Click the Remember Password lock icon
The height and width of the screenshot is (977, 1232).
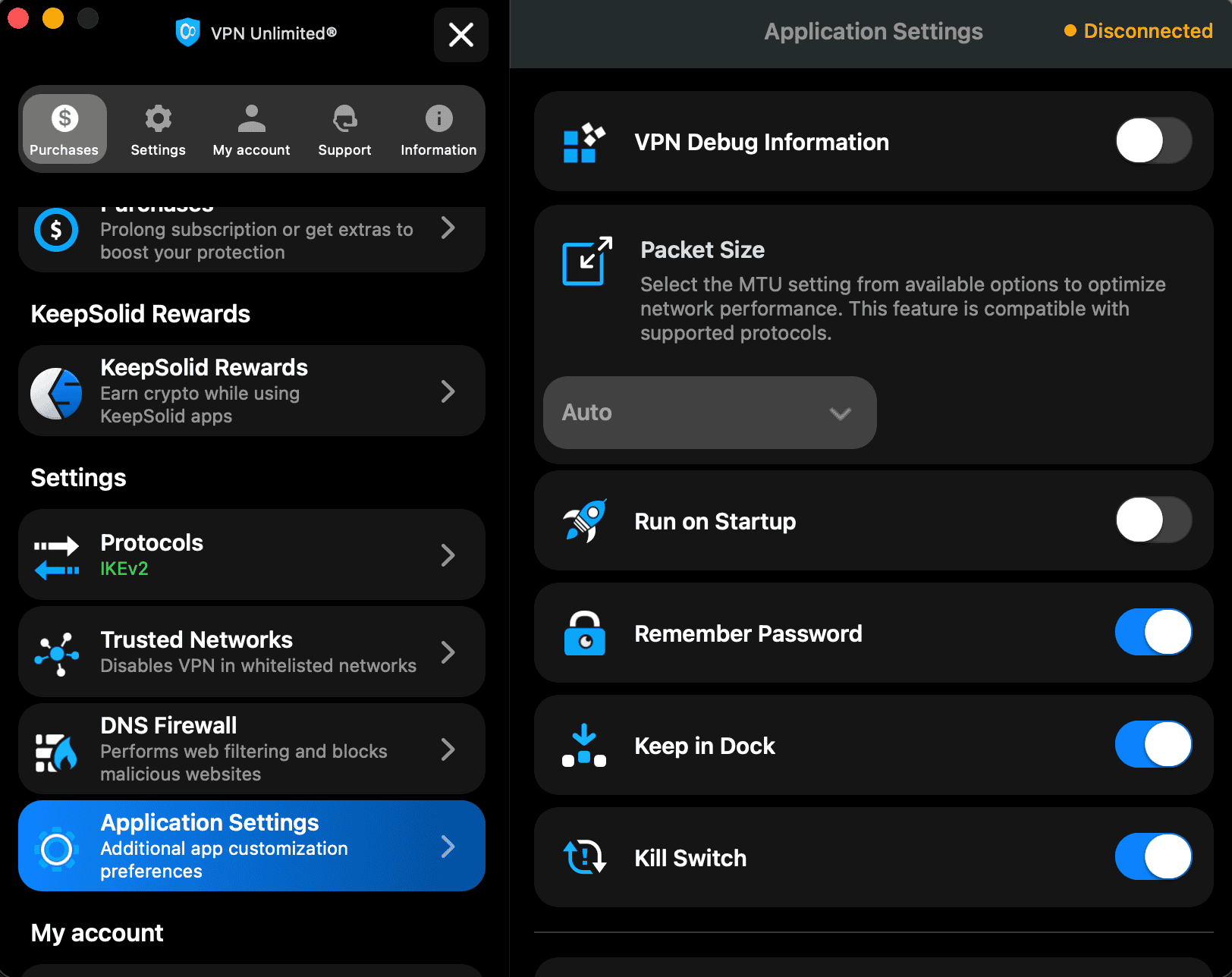coord(585,633)
